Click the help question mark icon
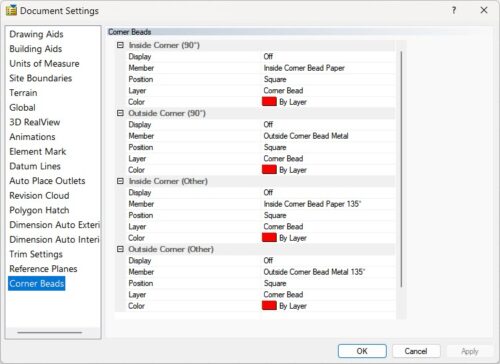Screen dimensions: 500x364 click(x=454, y=10)
